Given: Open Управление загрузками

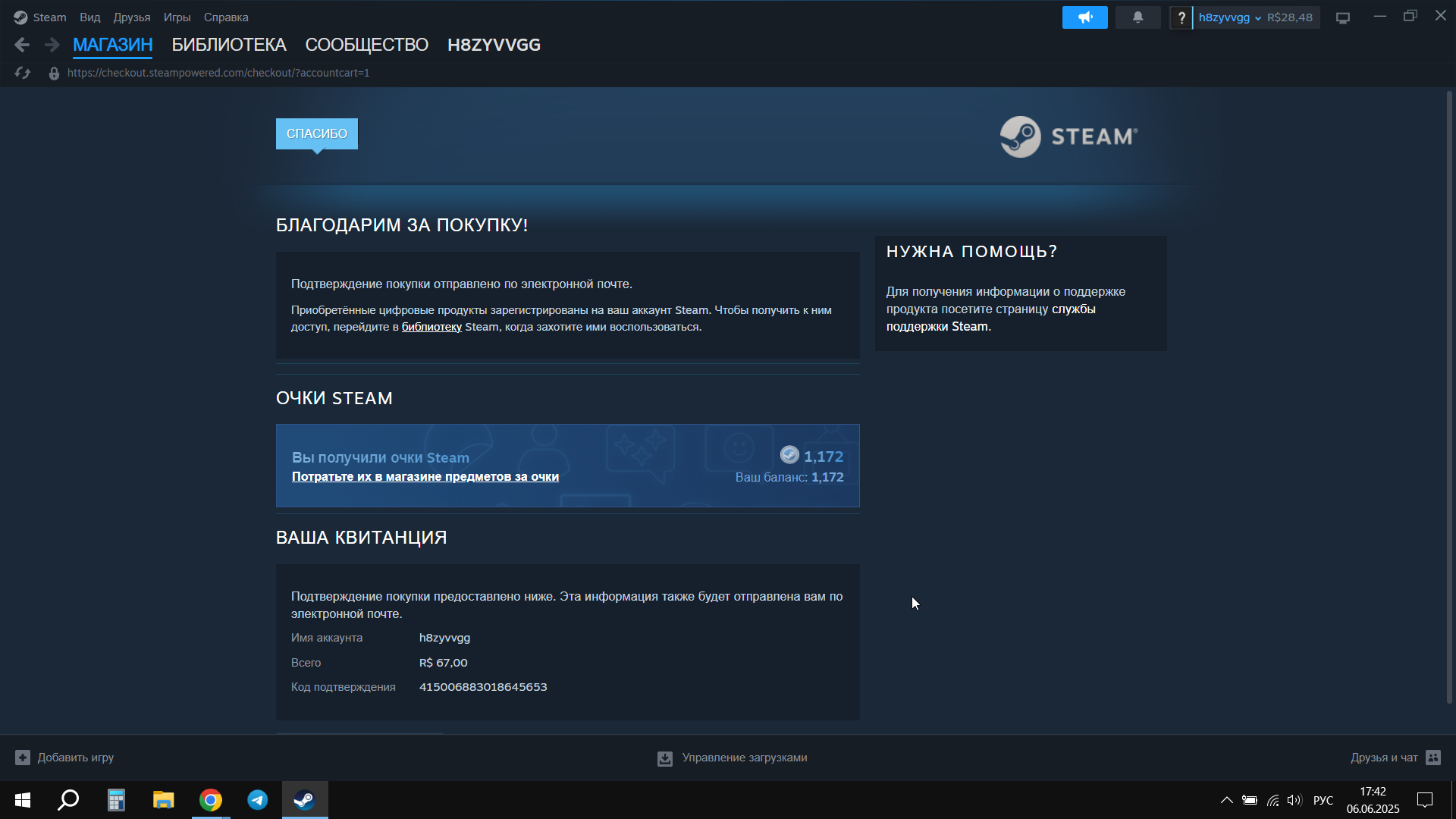Looking at the screenshot, I should 733,758.
